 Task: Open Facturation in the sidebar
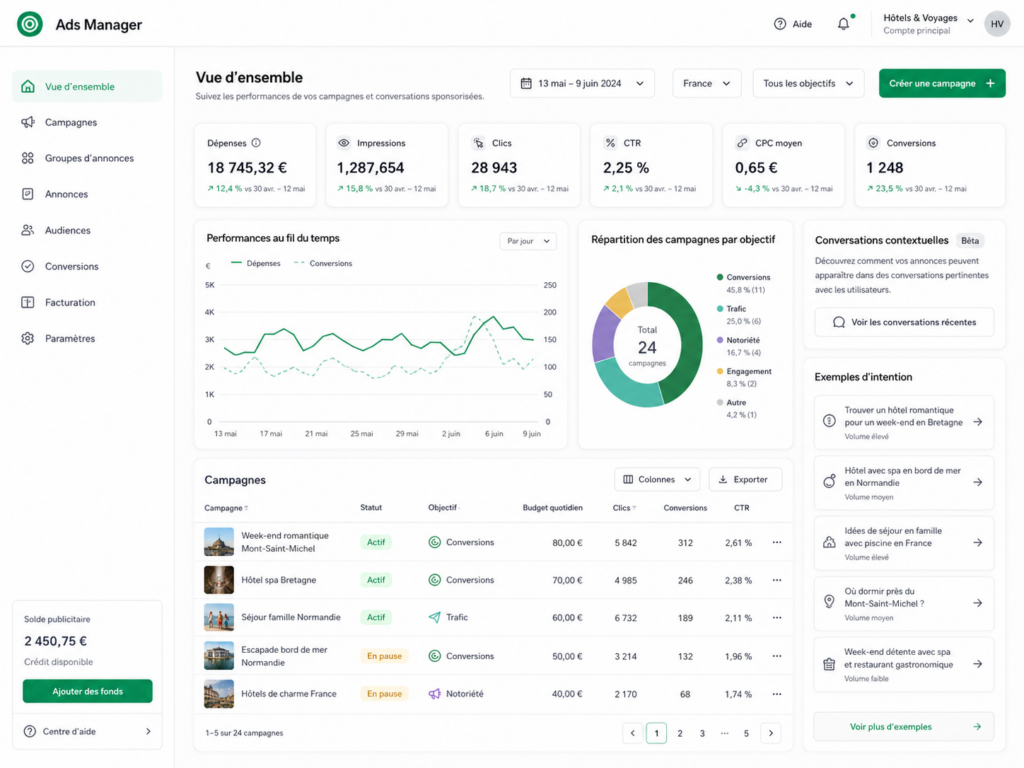point(88,302)
